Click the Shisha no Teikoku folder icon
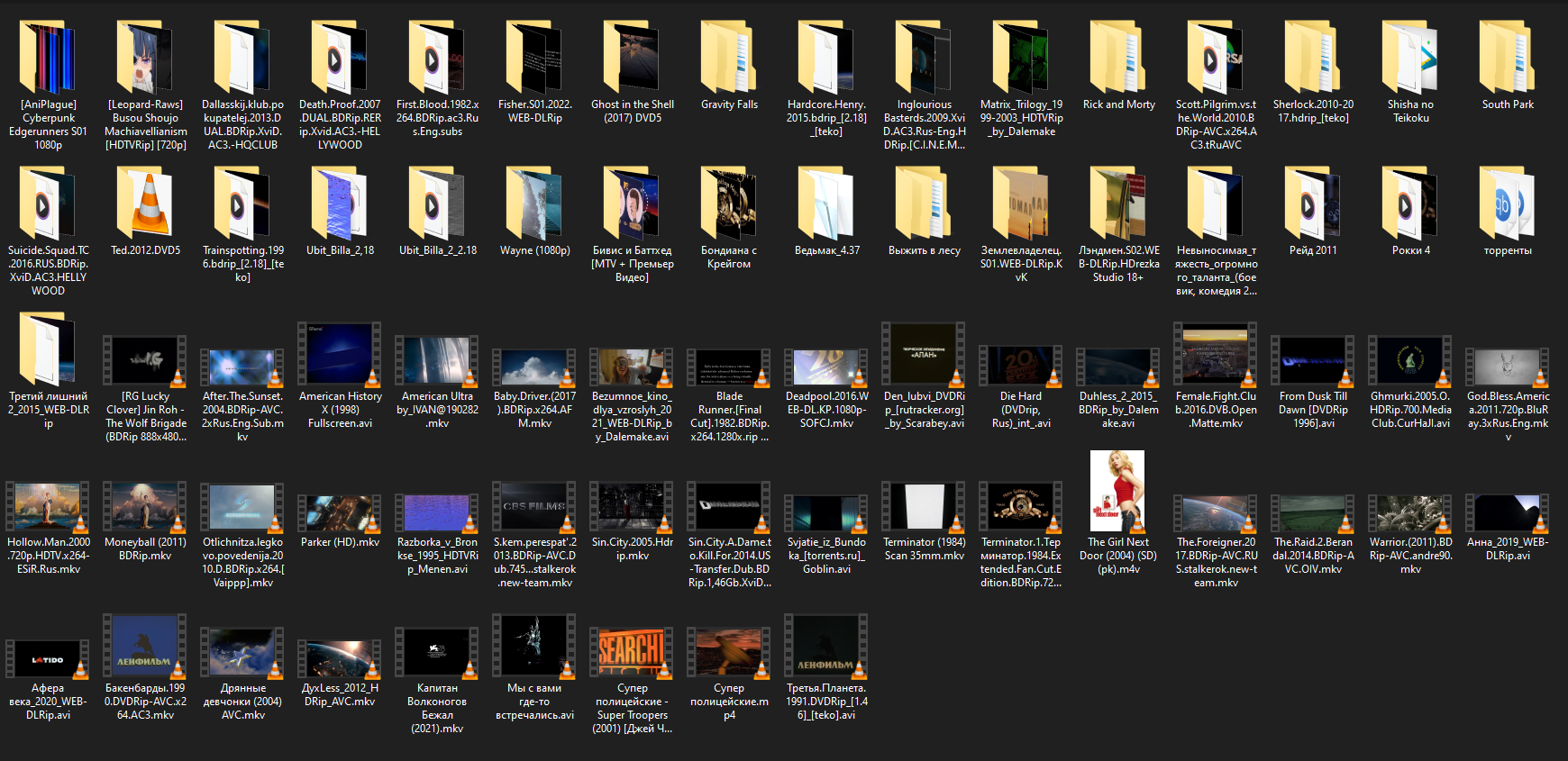 [1410, 58]
